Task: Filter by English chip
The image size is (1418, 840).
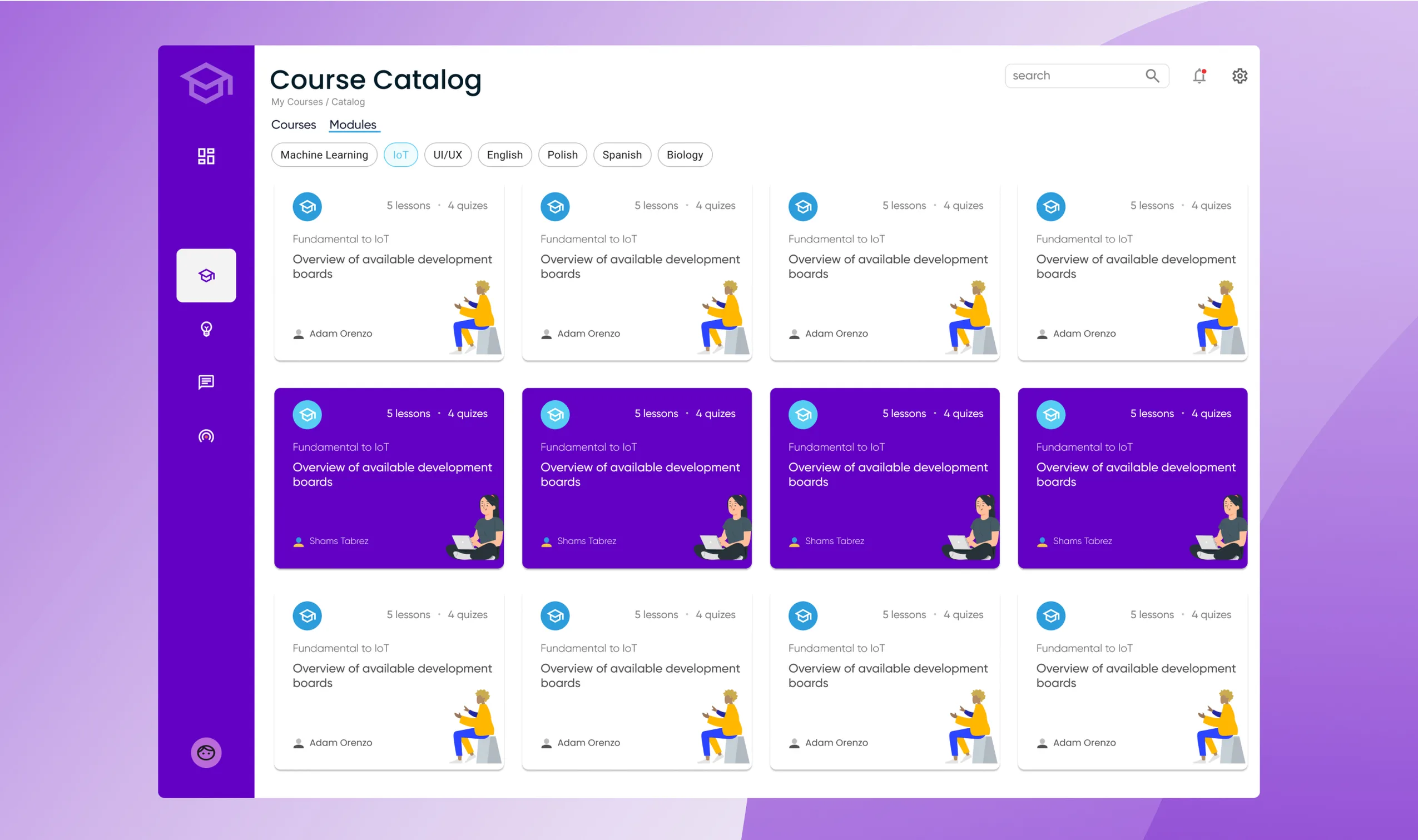Action: (504, 155)
